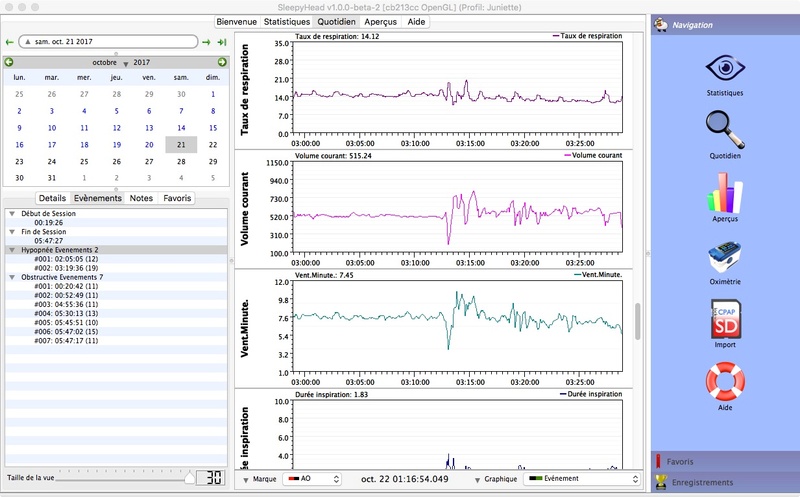The image size is (800, 497).
Task: Click the Enregistrements trophy icon
Action: pyautogui.click(x=661, y=482)
